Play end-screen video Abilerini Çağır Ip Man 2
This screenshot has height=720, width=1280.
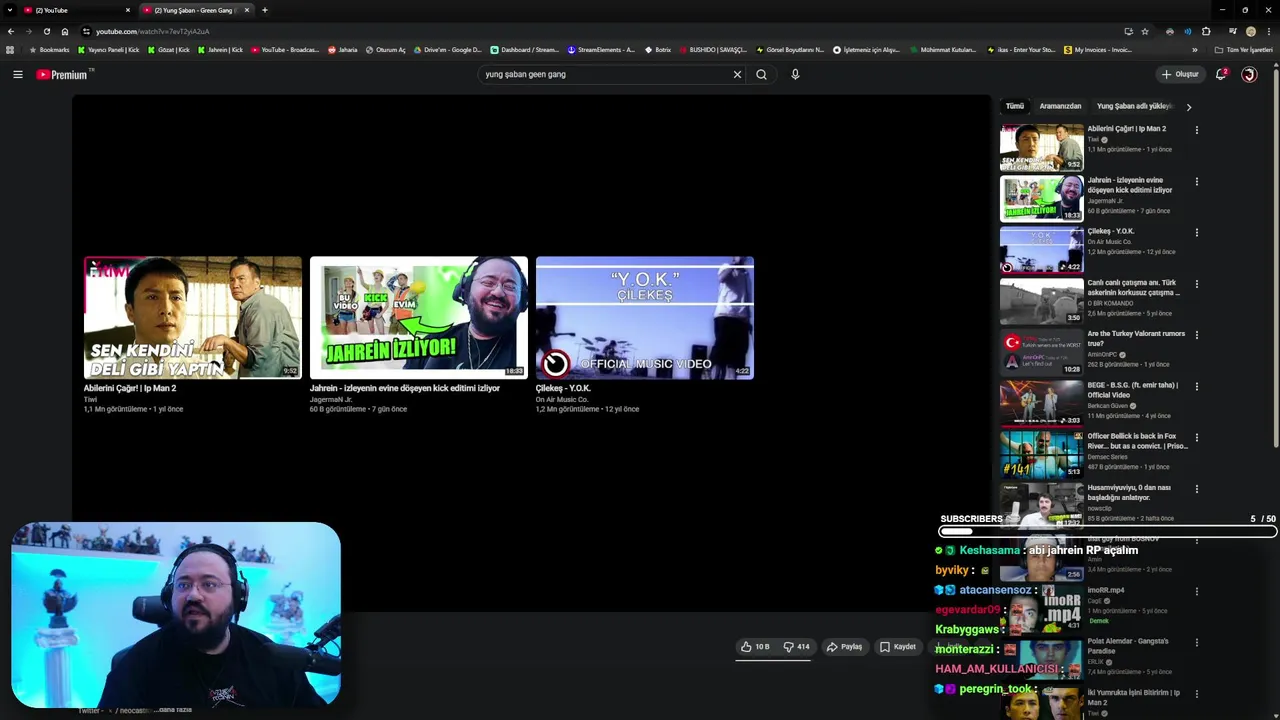192,318
